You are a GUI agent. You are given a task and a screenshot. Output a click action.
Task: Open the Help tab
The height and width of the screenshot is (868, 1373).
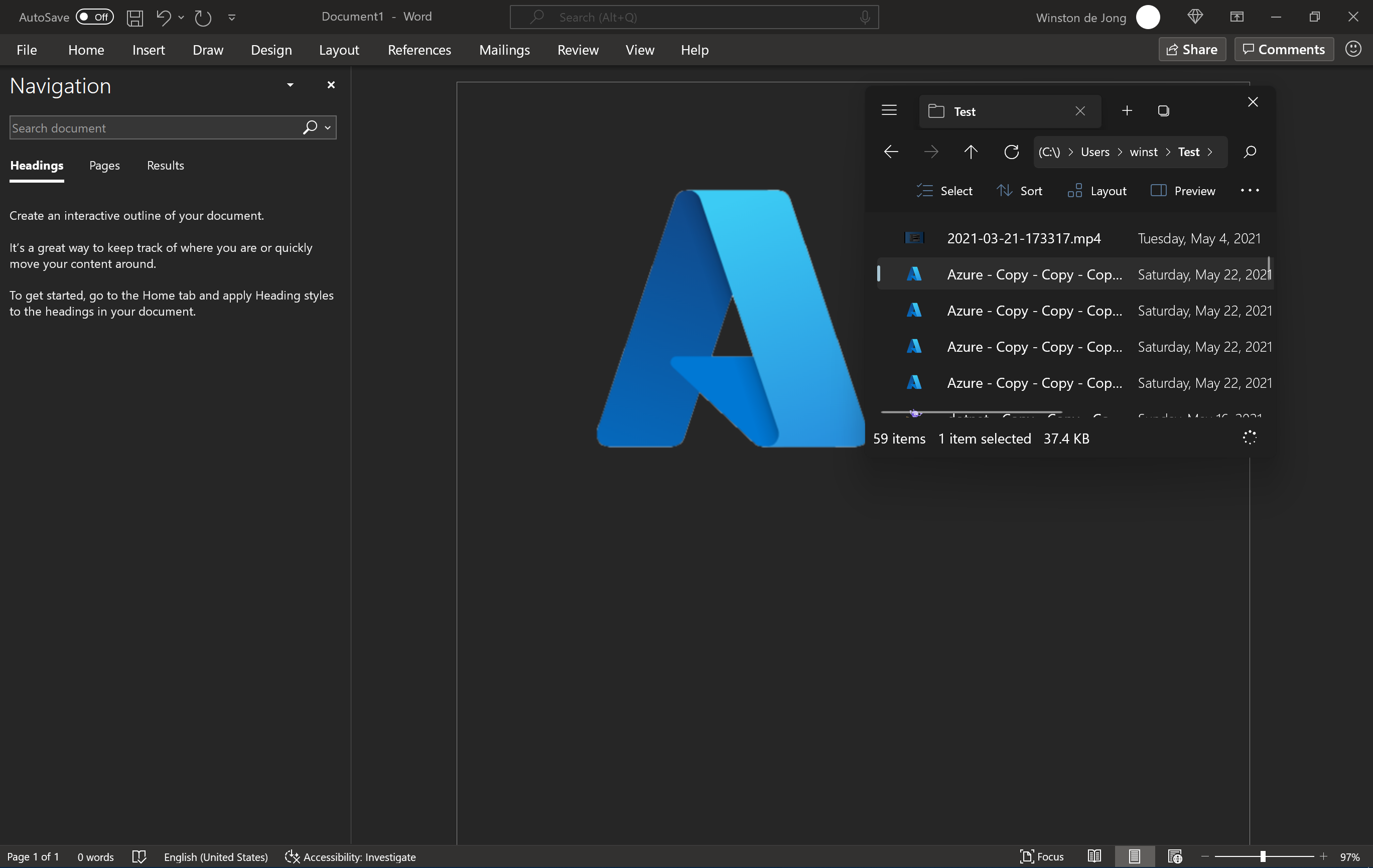(x=695, y=50)
